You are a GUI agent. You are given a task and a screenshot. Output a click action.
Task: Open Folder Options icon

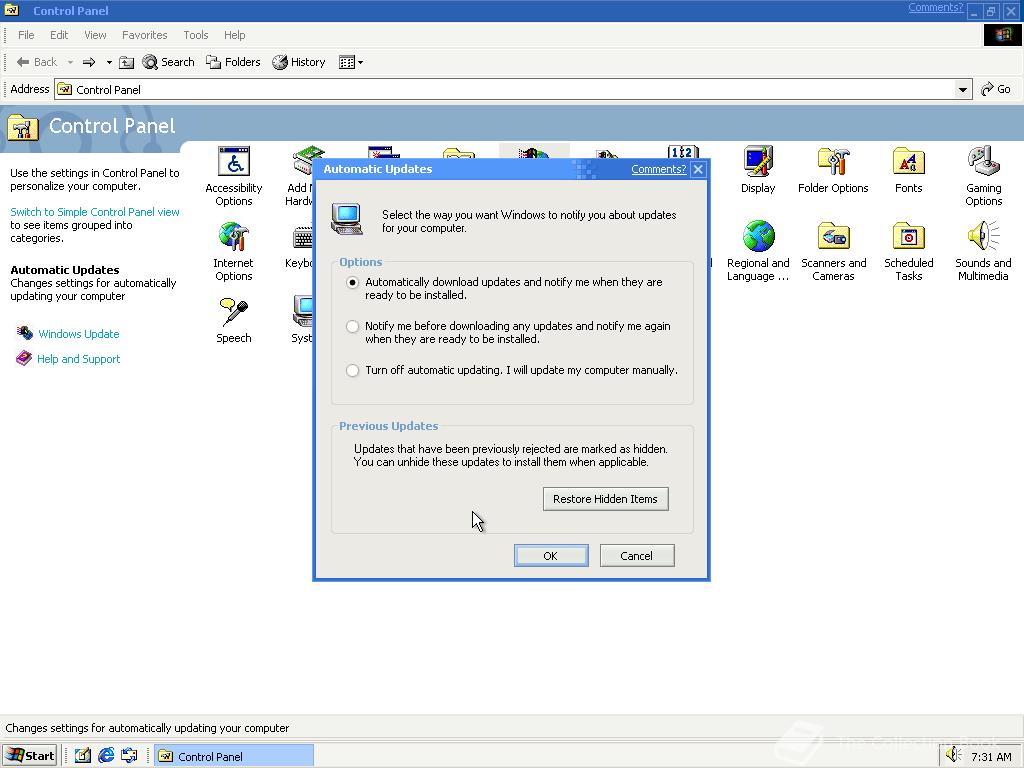pos(833,170)
